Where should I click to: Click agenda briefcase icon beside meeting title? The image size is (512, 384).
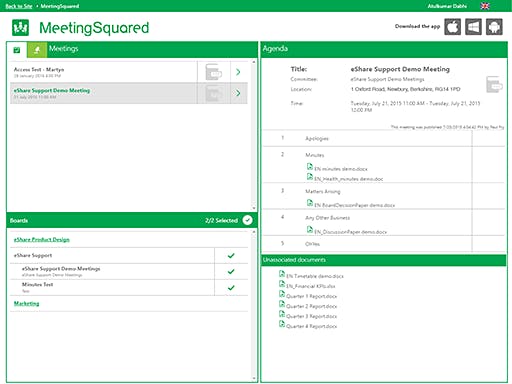494,84
